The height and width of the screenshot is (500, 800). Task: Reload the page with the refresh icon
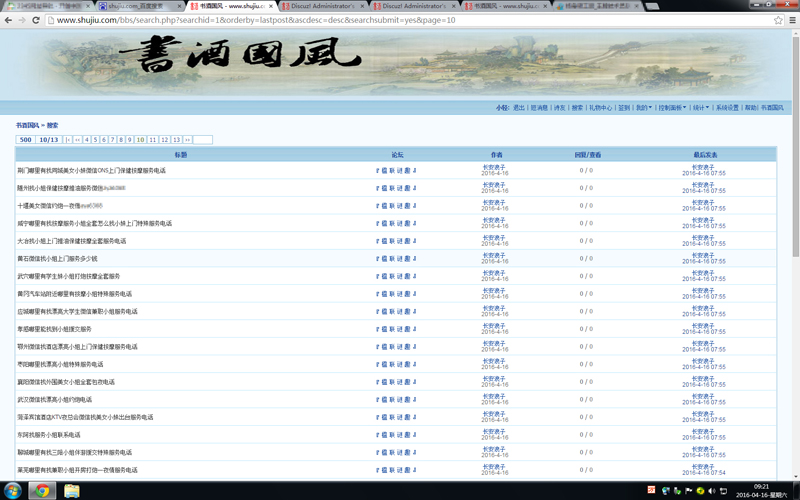click(x=36, y=20)
